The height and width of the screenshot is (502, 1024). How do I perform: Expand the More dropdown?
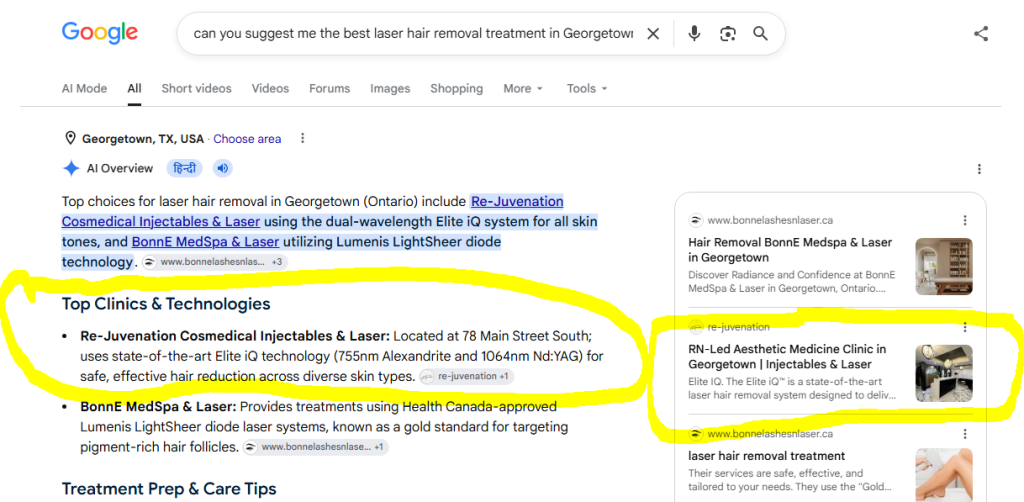point(523,89)
